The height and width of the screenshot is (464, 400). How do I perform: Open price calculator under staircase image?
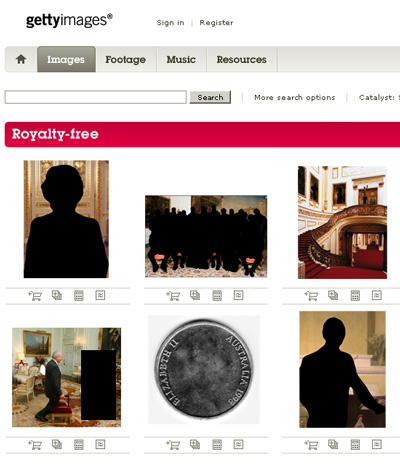point(355,295)
